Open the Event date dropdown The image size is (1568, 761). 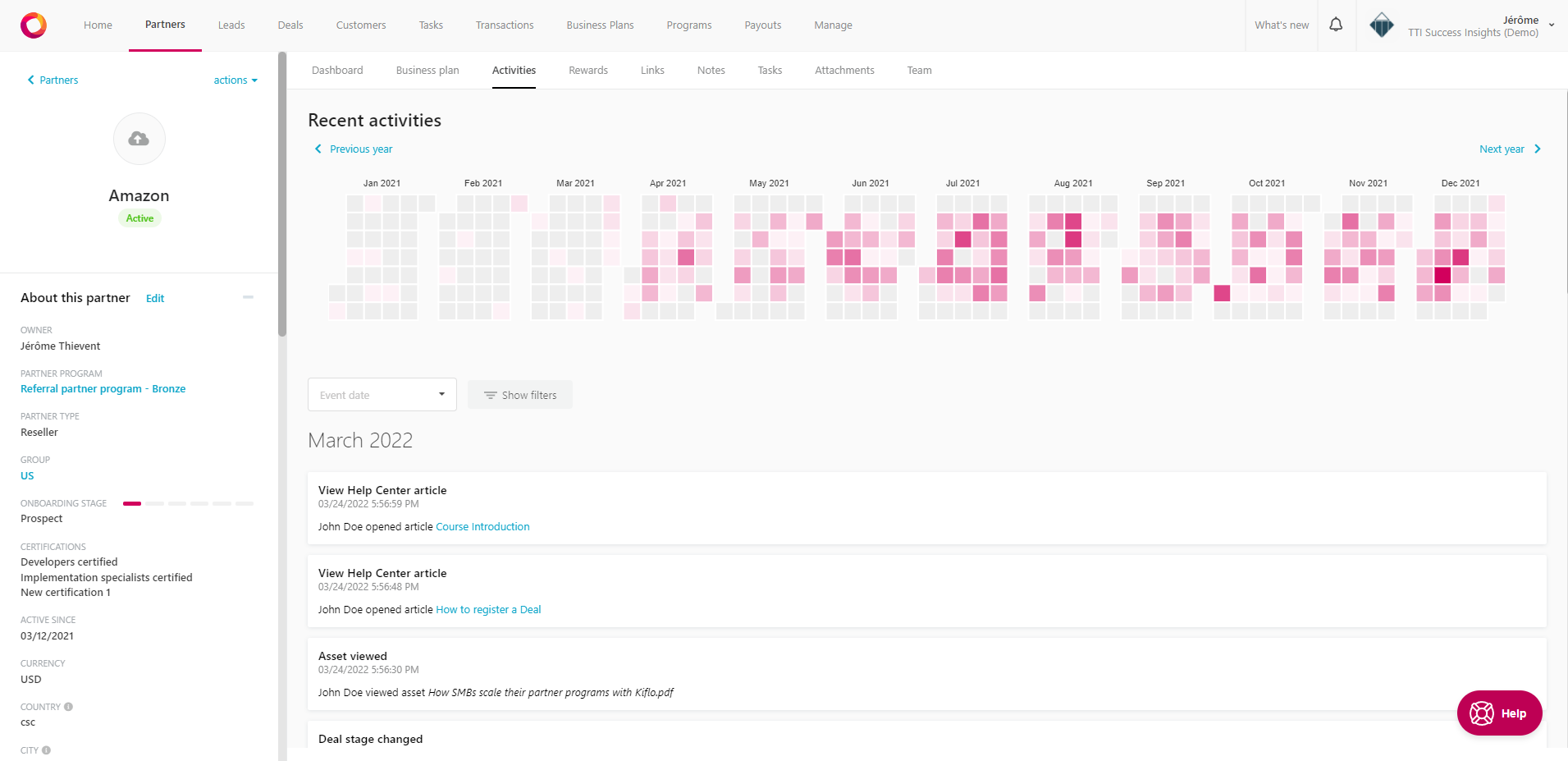(382, 395)
